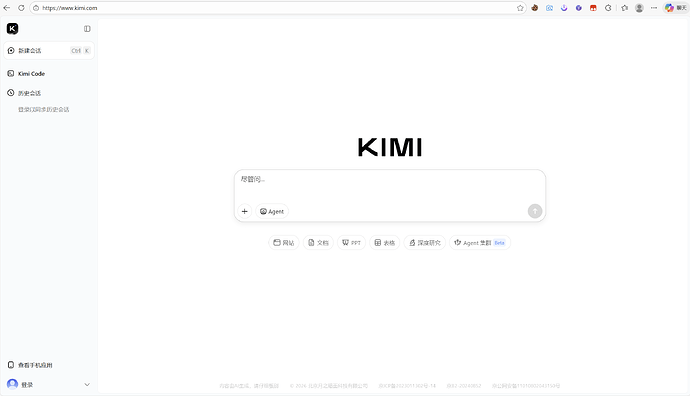Click the cookie extension icon
Screen dimensions: 690x396
point(535,8)
